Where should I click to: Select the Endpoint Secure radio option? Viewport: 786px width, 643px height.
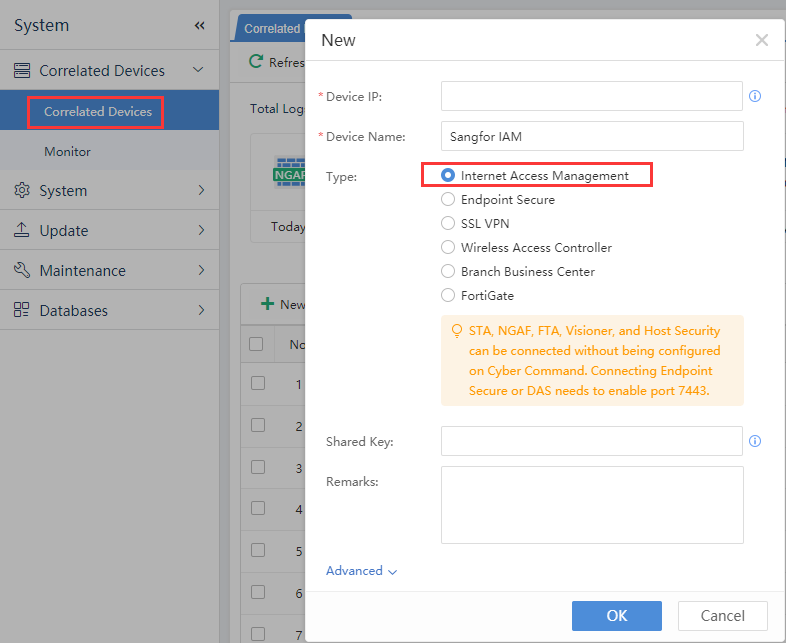(x=448, y=200)
